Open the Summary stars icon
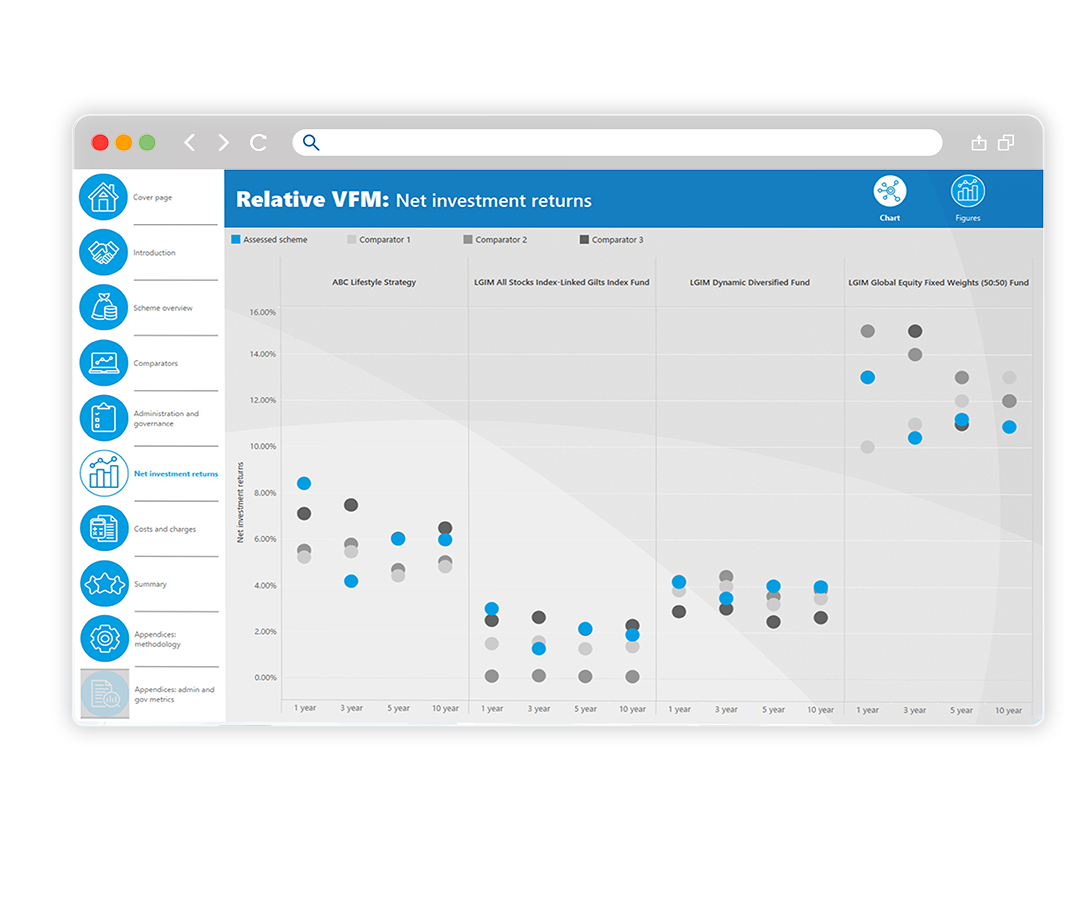Image resolution: width=1077 pixels, height=906 pixels. pyautogui.click(x=103, y=584)
